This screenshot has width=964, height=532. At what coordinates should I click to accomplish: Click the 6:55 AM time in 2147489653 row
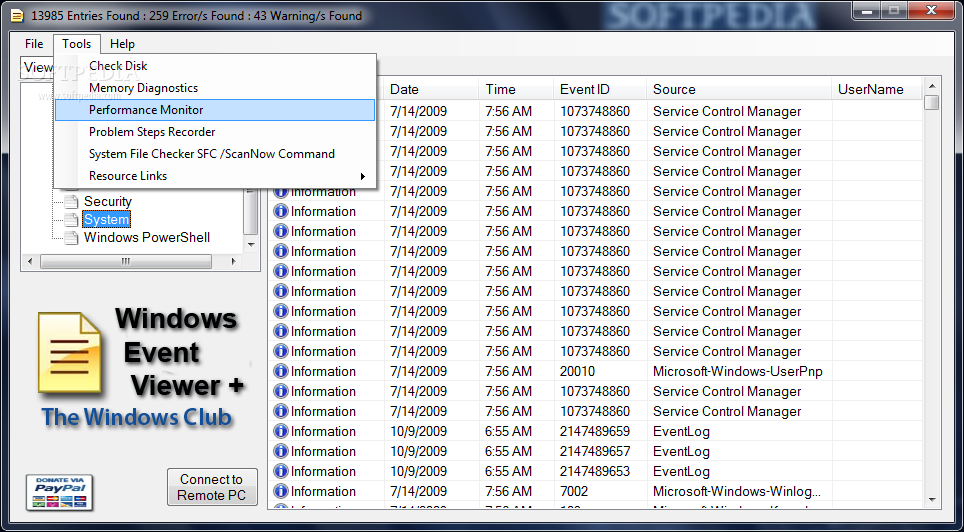(508, 471)
